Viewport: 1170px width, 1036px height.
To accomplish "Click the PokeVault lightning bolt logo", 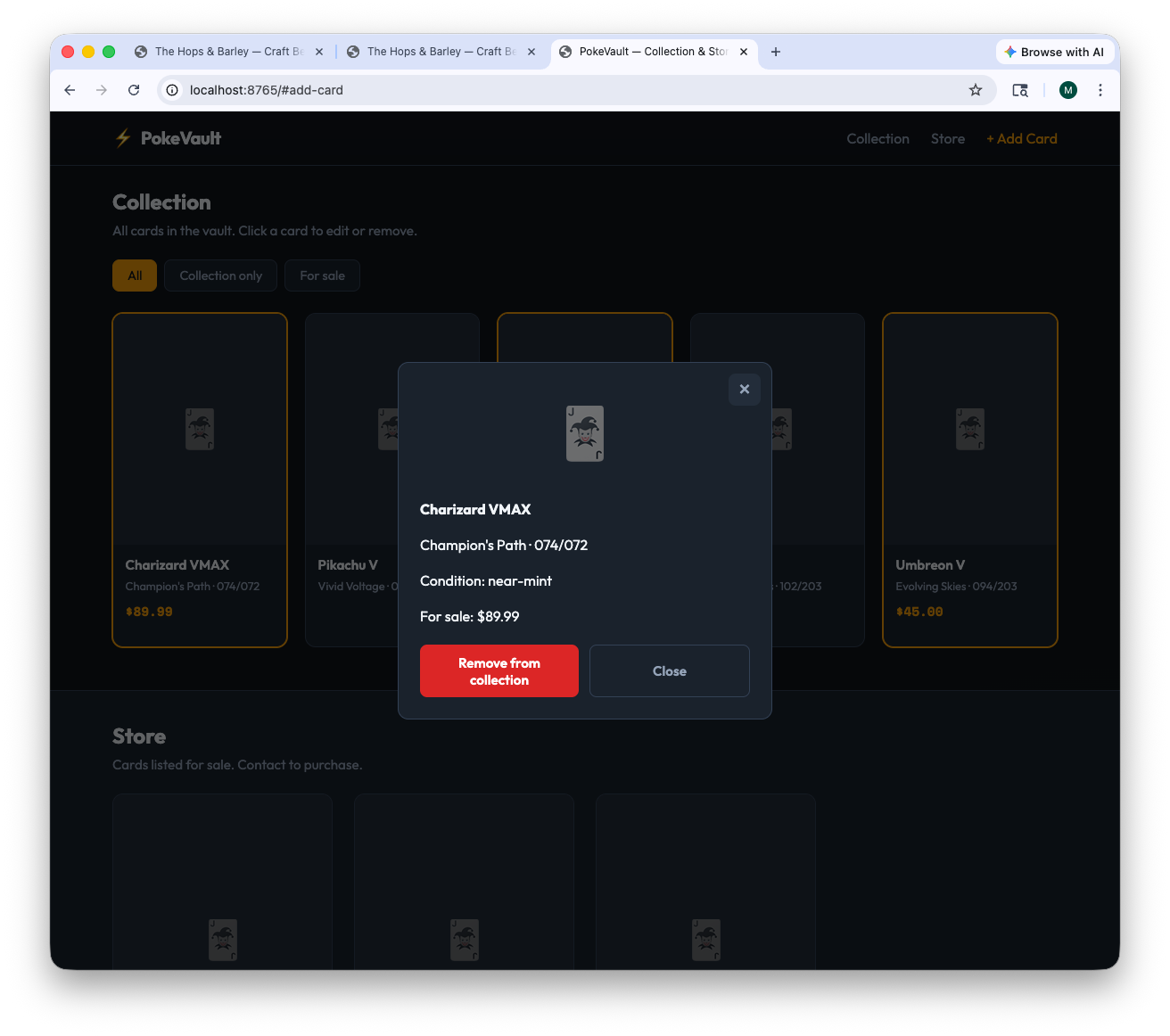I will [x=122, y=138].
